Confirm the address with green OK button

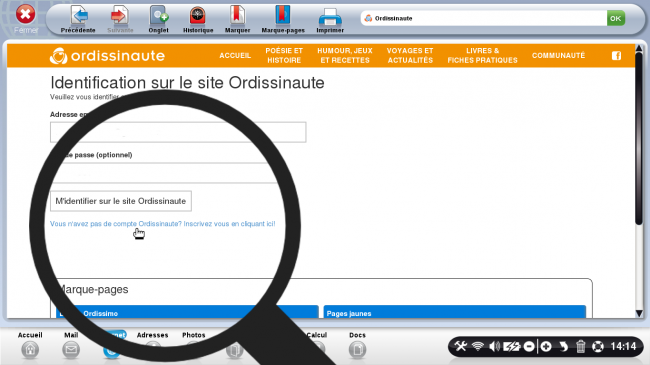[616, 18]
